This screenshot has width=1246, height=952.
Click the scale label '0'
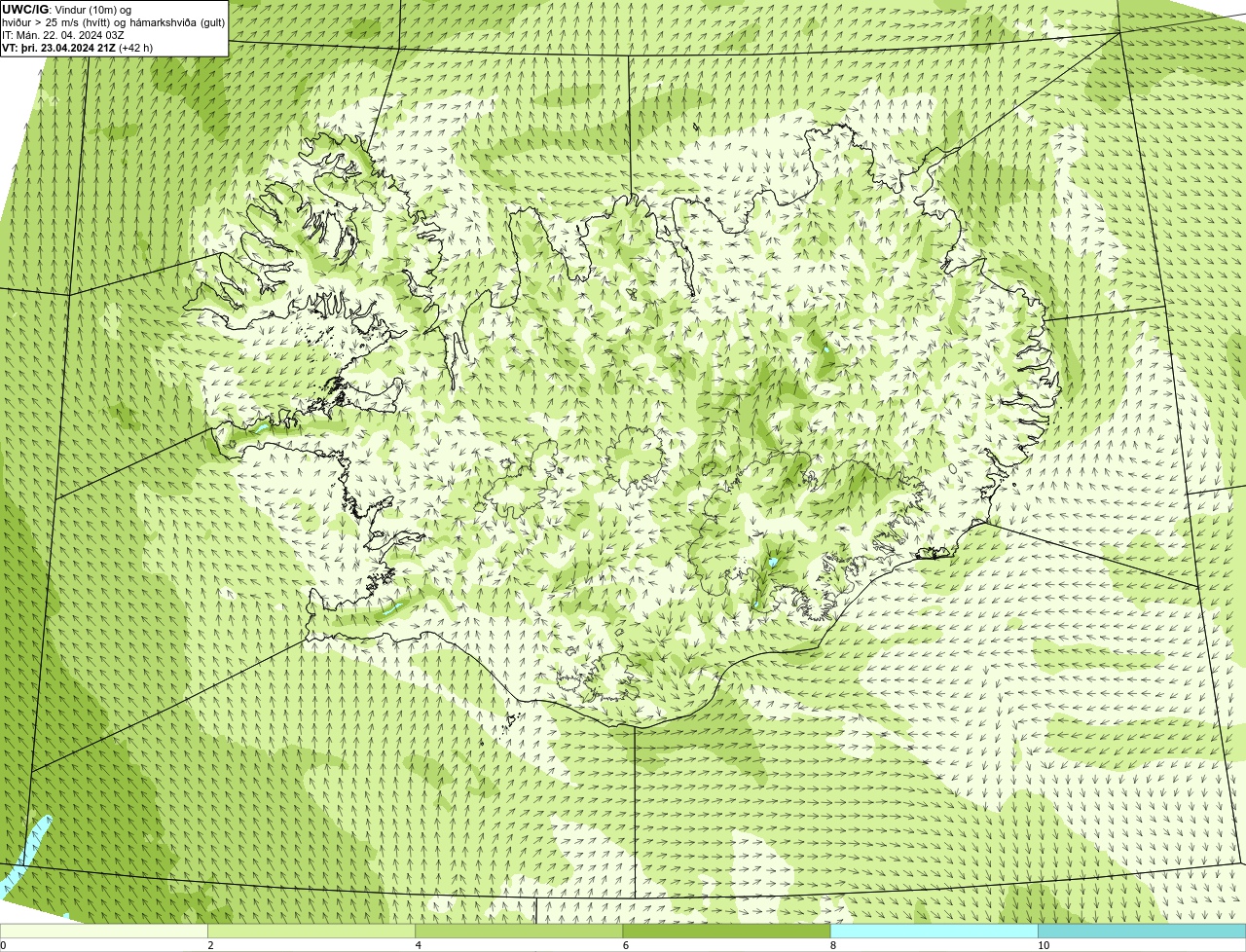click(3, 945)
